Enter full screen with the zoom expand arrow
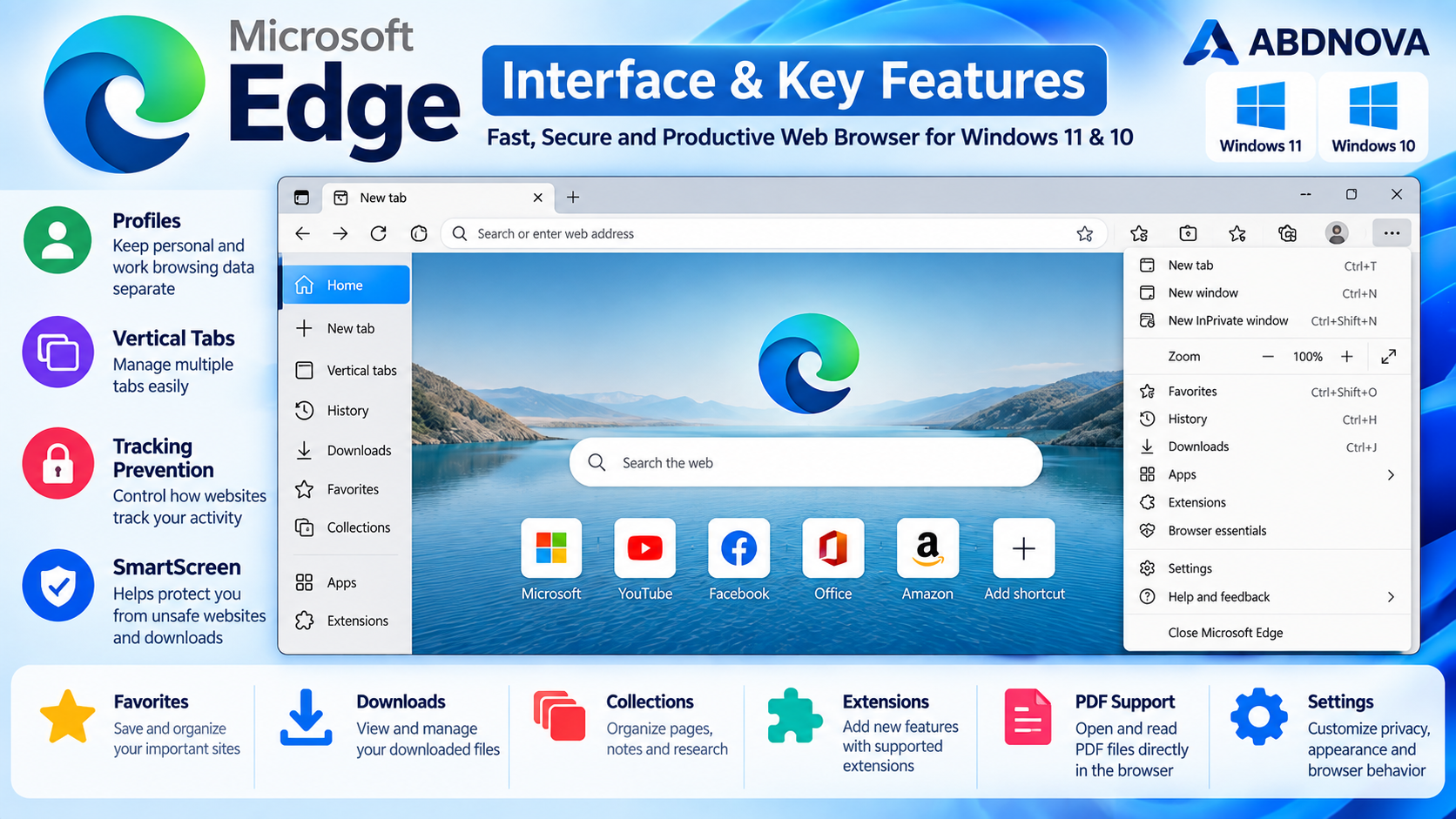Viewport: 1456px width, 819px height. (1389, 356)
